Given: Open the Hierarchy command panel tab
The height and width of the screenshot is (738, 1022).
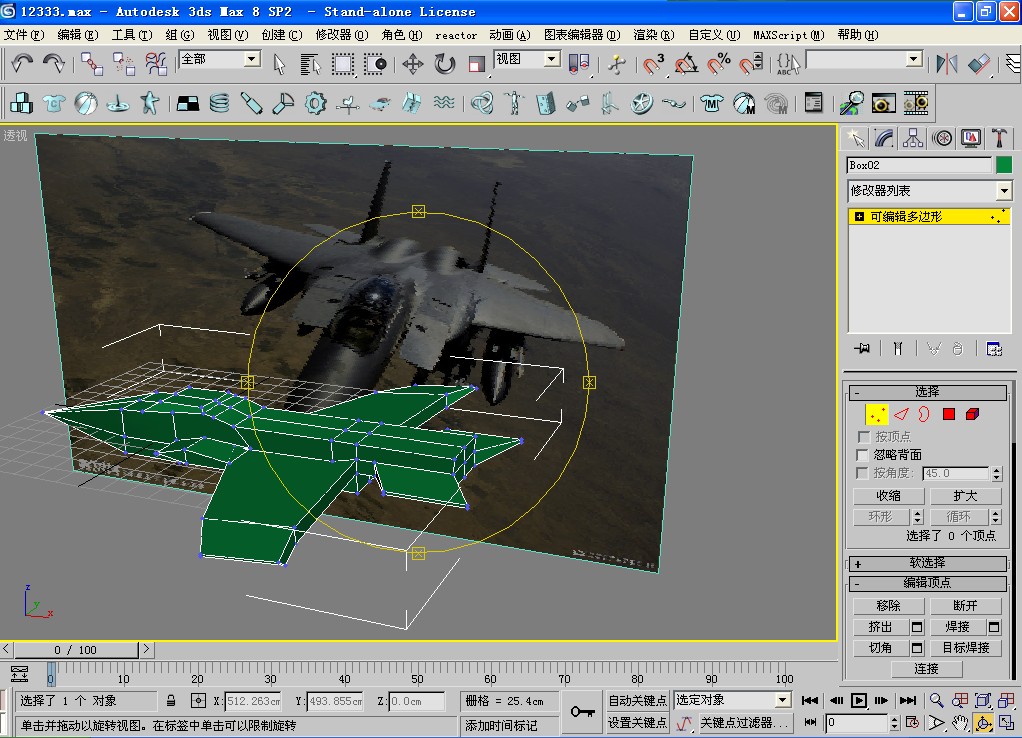Looking at the screenshot, I should [912, 138].
